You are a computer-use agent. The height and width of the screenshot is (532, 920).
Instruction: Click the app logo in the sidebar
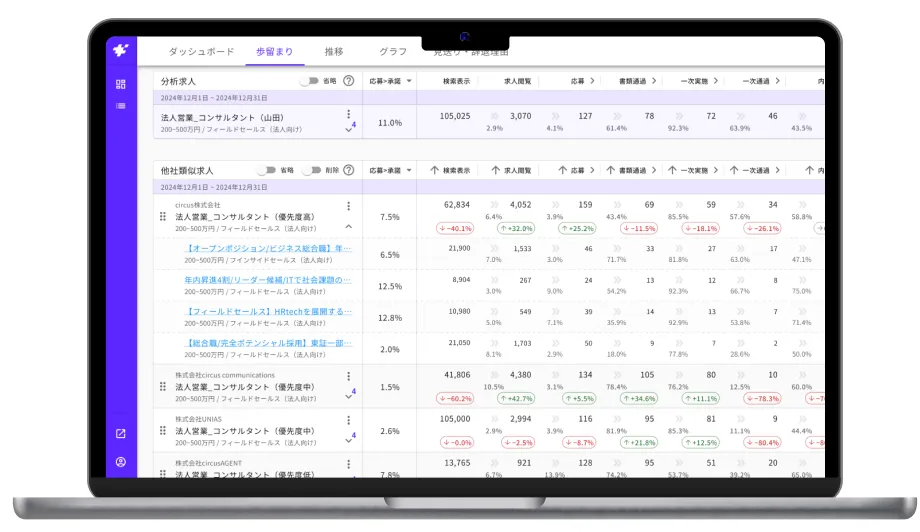(x=120, y=50)
